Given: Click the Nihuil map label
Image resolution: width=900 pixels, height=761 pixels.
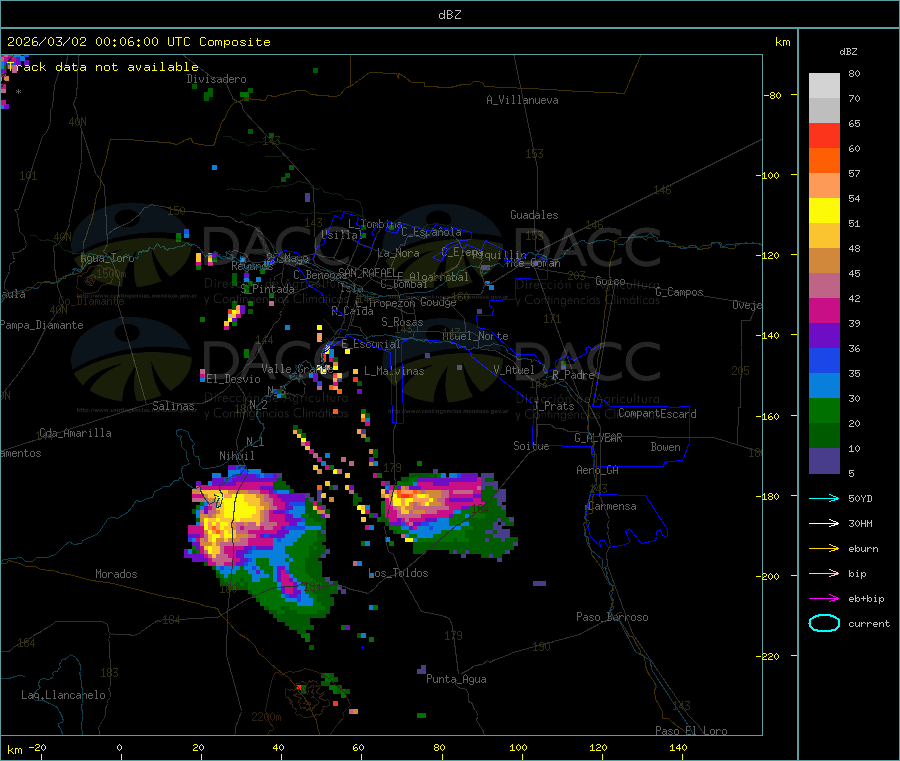Looking at the screenshot, I should click(x=237, y=456).
